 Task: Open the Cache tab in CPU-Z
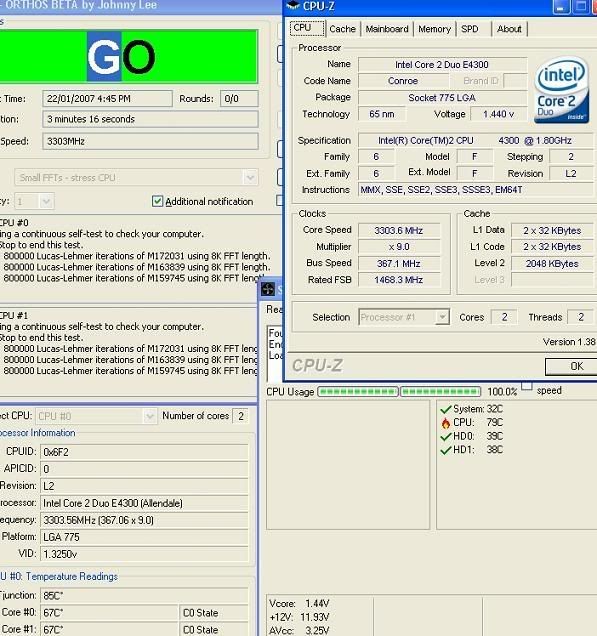tap(342, 29)
